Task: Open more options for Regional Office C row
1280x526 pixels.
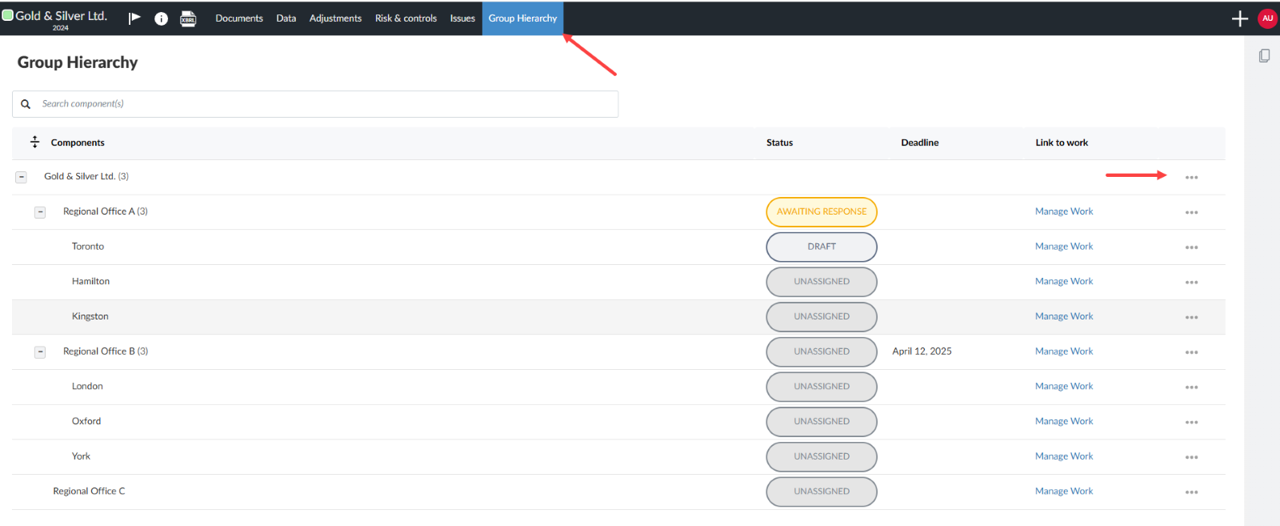Action: coord(1191,492)
